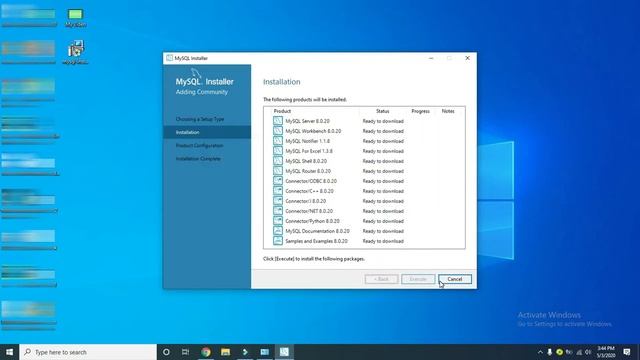Click the Connector/J 8.0.20 icon
This screenshot has height=360, width=640.
(278, 201)
